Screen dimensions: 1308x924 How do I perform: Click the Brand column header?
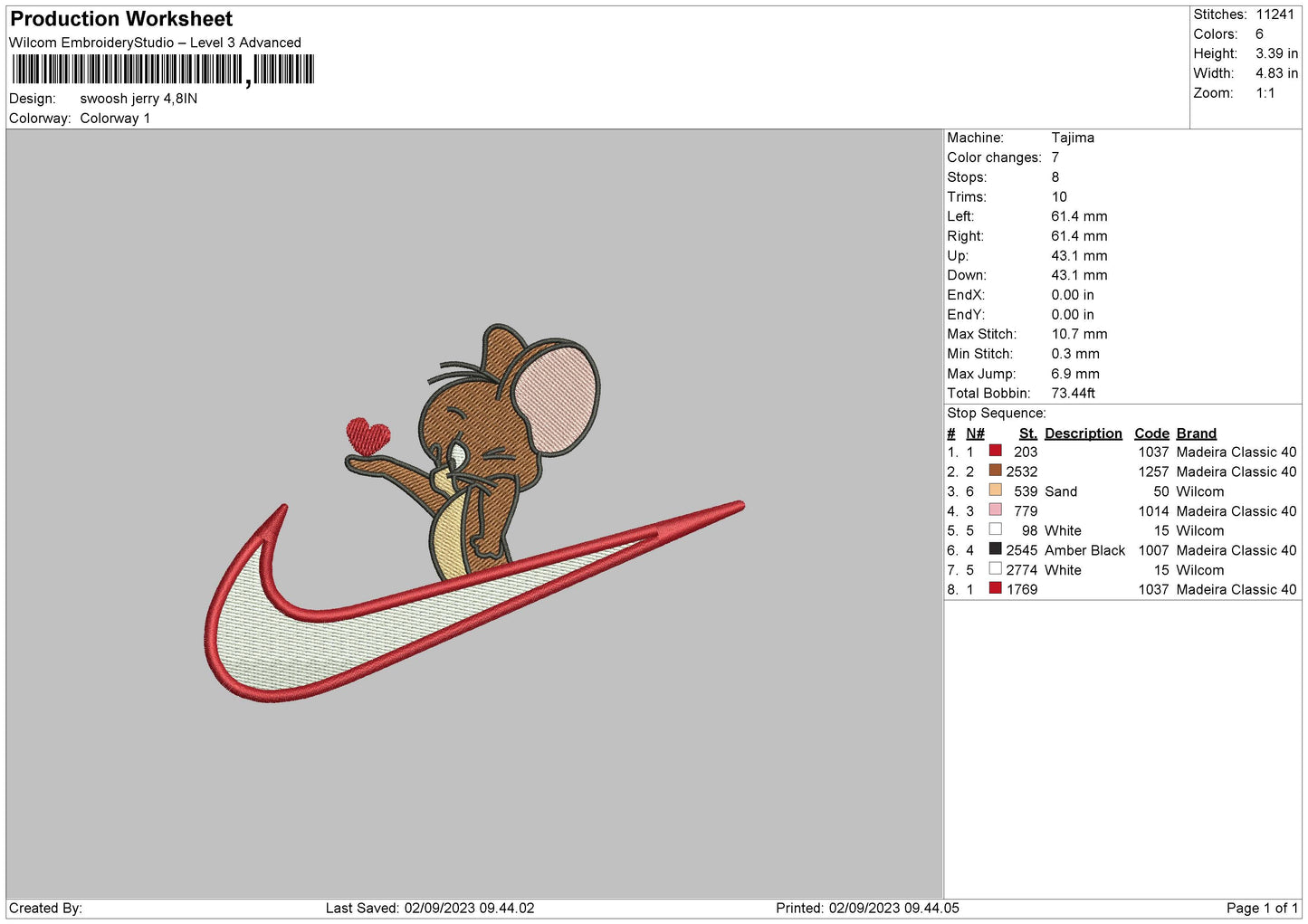[x=1196, y=433]
